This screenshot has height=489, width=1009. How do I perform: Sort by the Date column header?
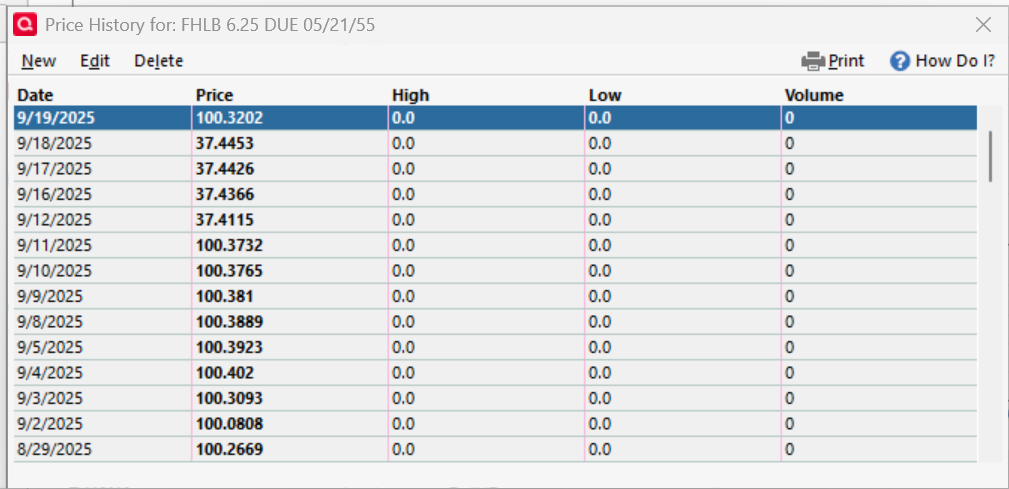pyautogui.click(x=35, y=95)
